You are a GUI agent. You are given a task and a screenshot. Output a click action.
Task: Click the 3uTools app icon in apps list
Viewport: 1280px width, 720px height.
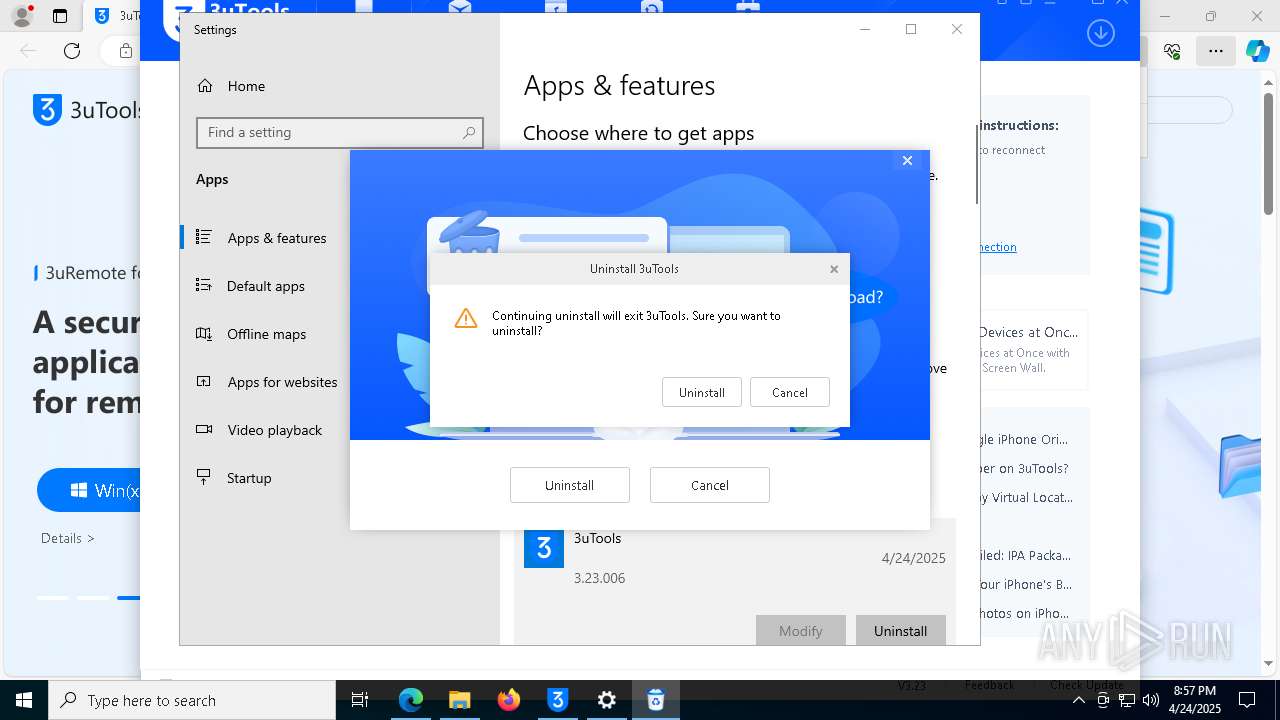pyautogui.click(x=544, y=548)
